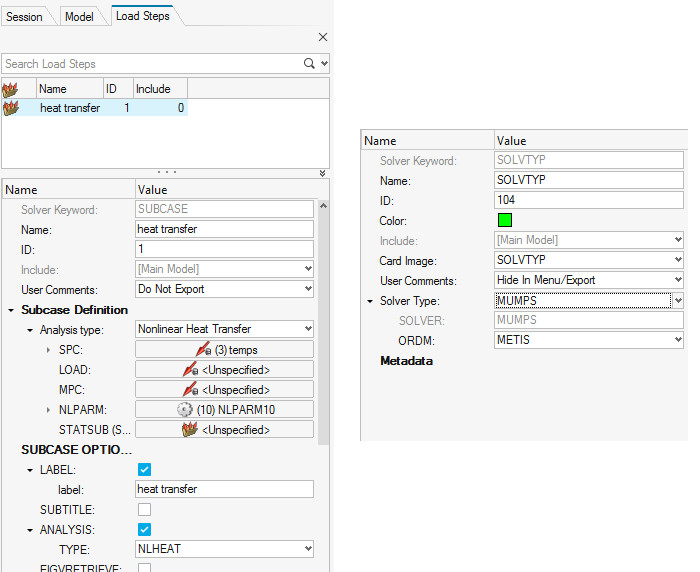This screenshot has width=700, height=572.
Task: Click the MPC Unspecified selector icon
Action: tap(190, 389)
